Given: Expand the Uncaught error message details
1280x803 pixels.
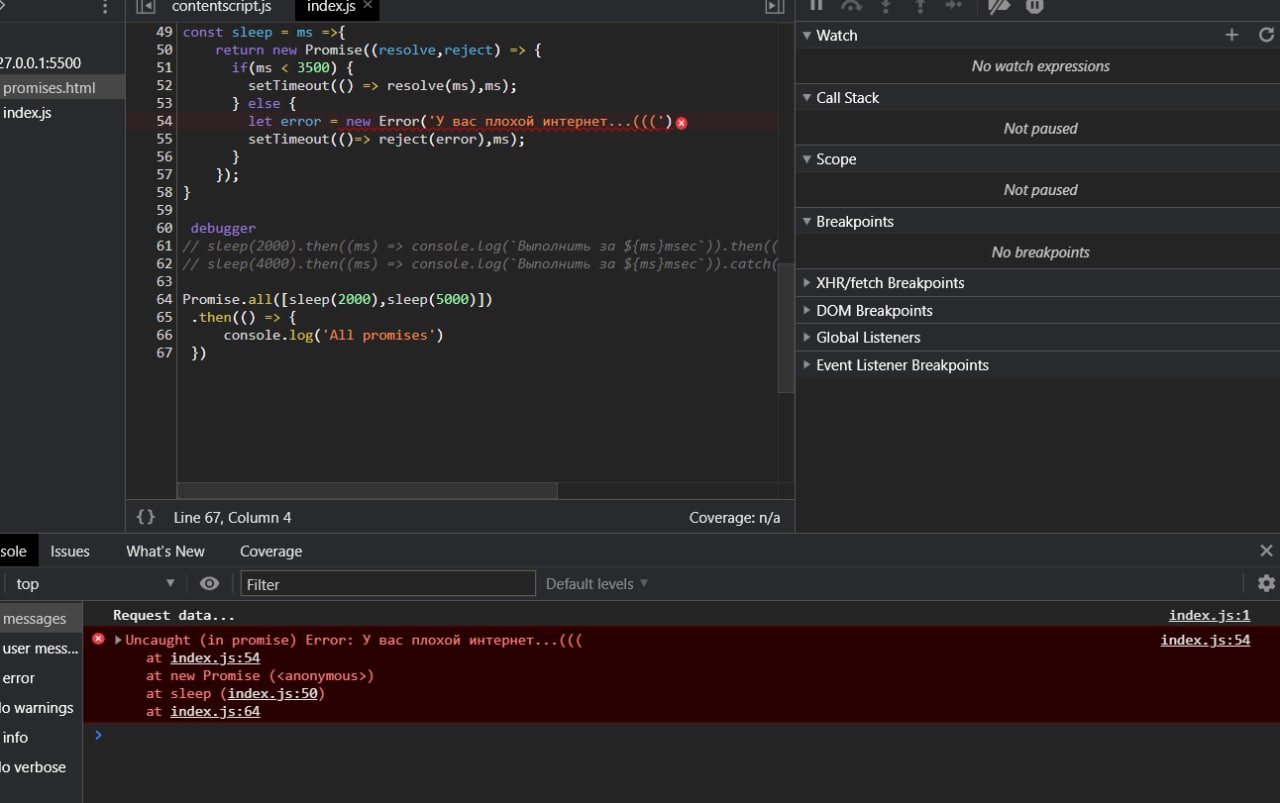Looking at the screenshot, I should tap(119, 640).
